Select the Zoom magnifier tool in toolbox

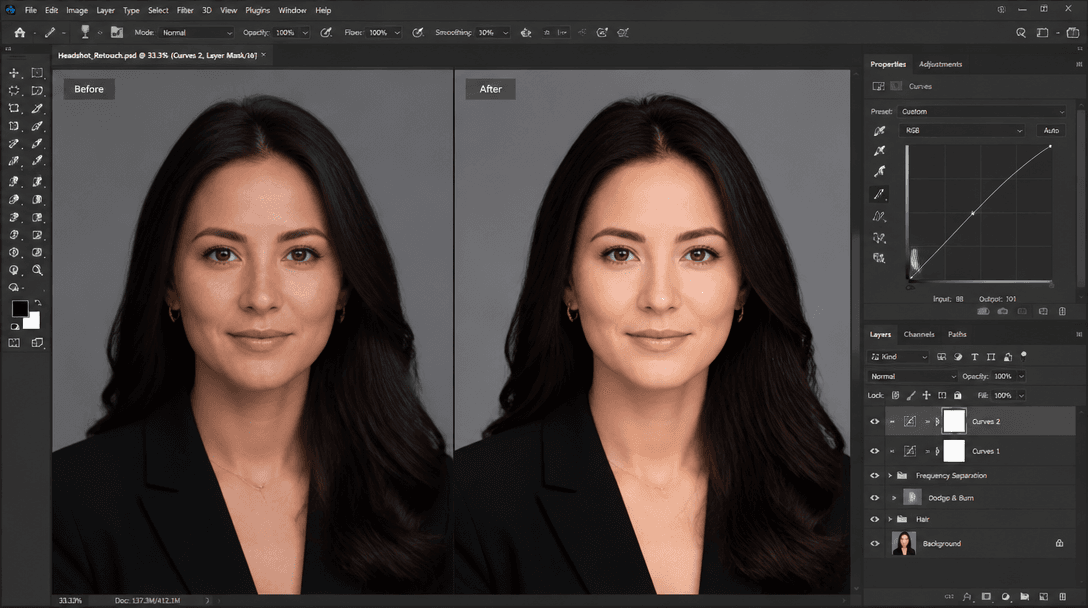point(37,270)
